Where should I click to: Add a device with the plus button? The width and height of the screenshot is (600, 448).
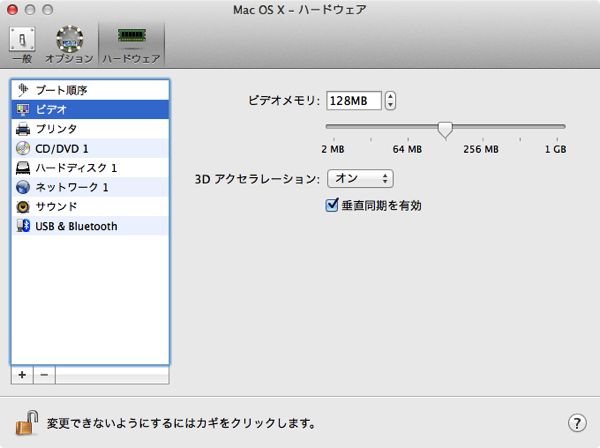pos(22,375)
